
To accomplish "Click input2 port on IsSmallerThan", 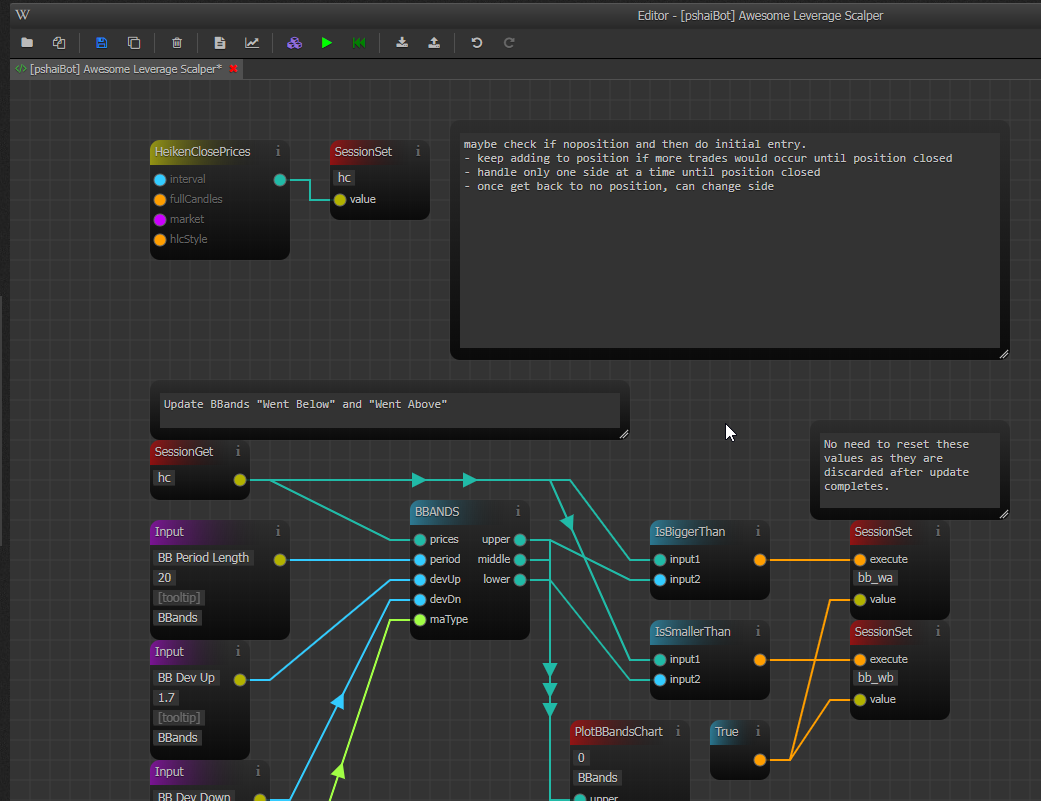I will coord(659,680).
